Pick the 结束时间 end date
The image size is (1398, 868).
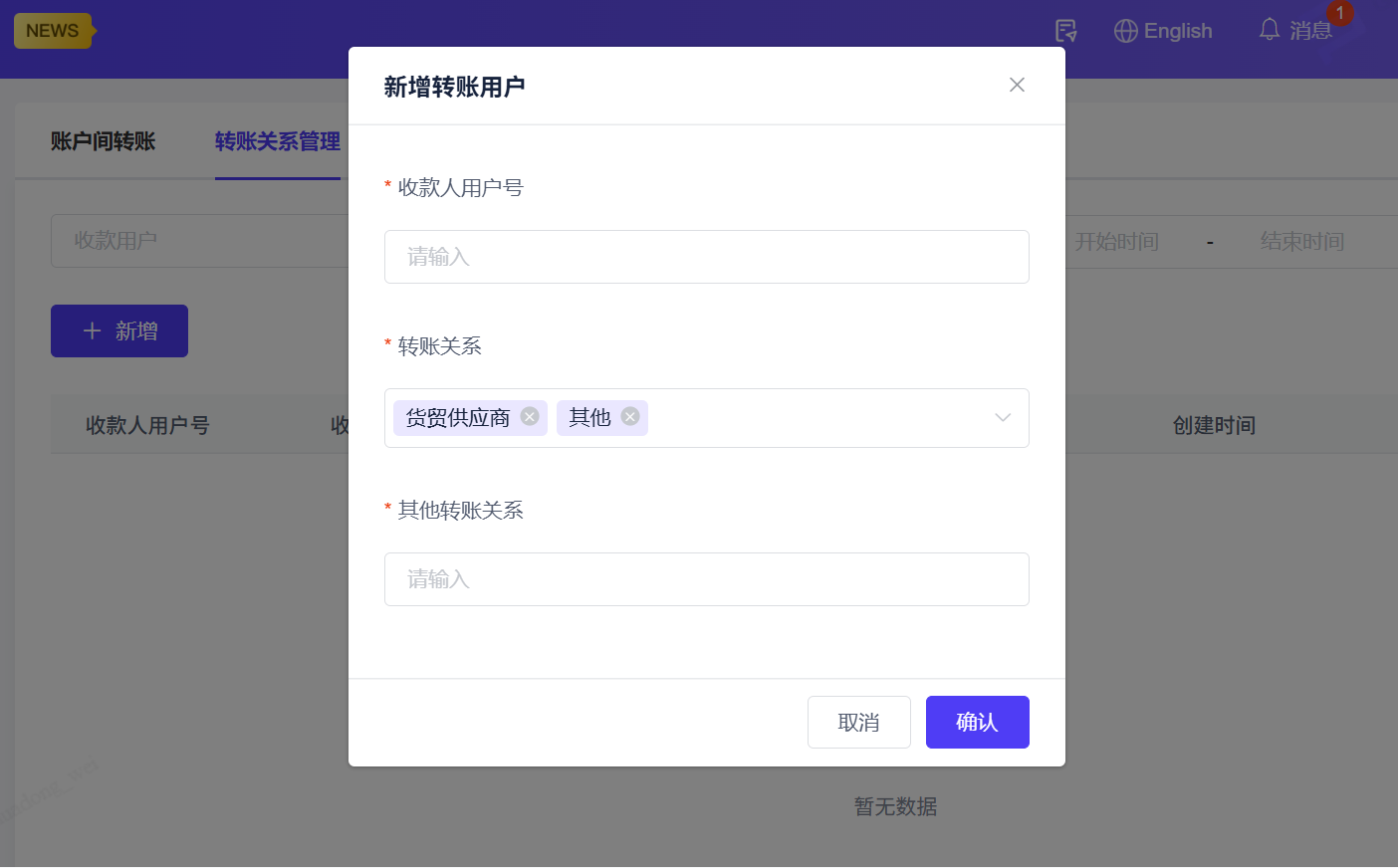(1301, 242)
